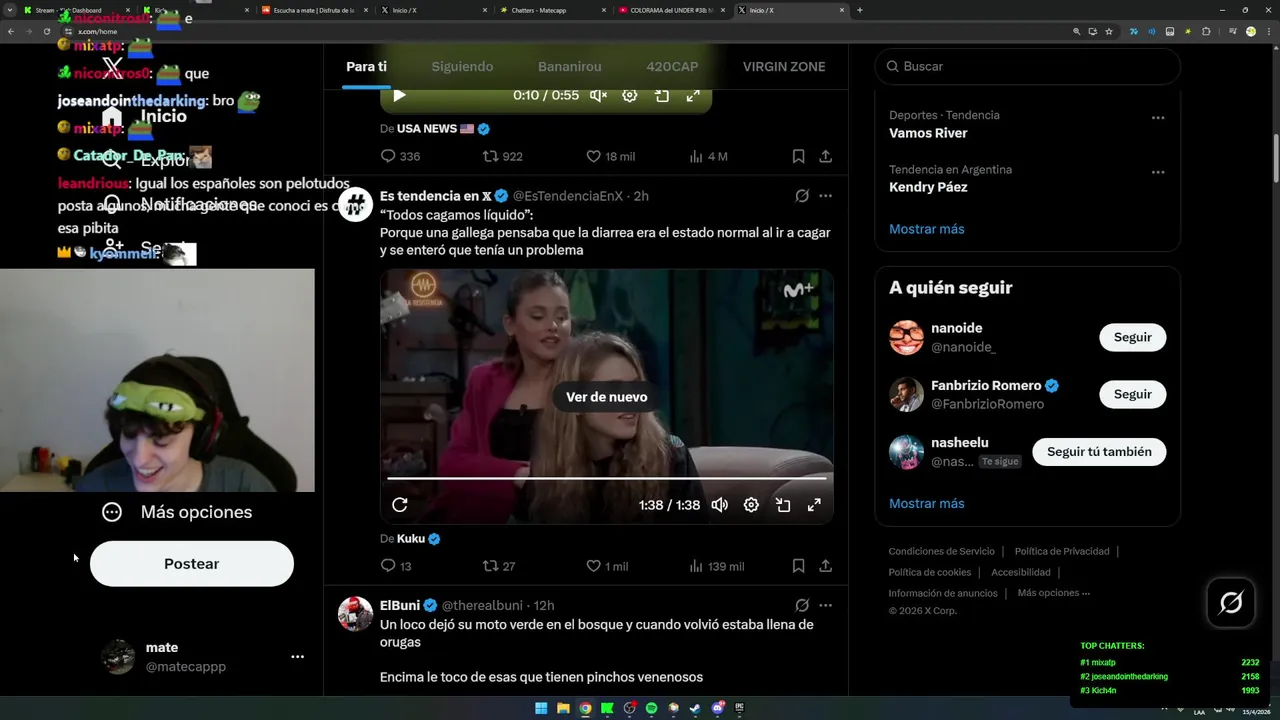
Task: Show more follow suggestions
Action: pos(927,503)
